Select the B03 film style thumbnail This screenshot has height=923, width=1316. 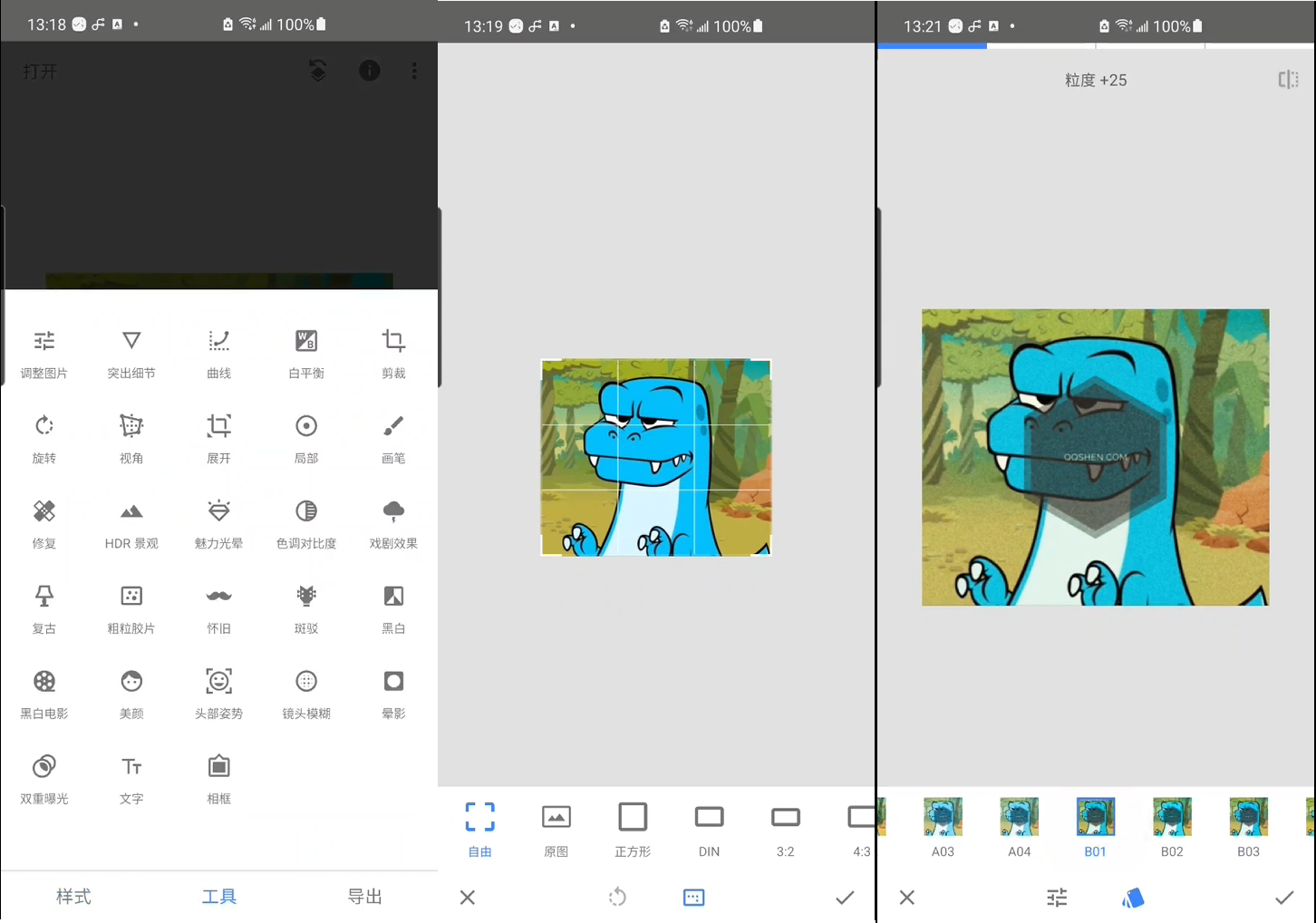point(1248,828)
